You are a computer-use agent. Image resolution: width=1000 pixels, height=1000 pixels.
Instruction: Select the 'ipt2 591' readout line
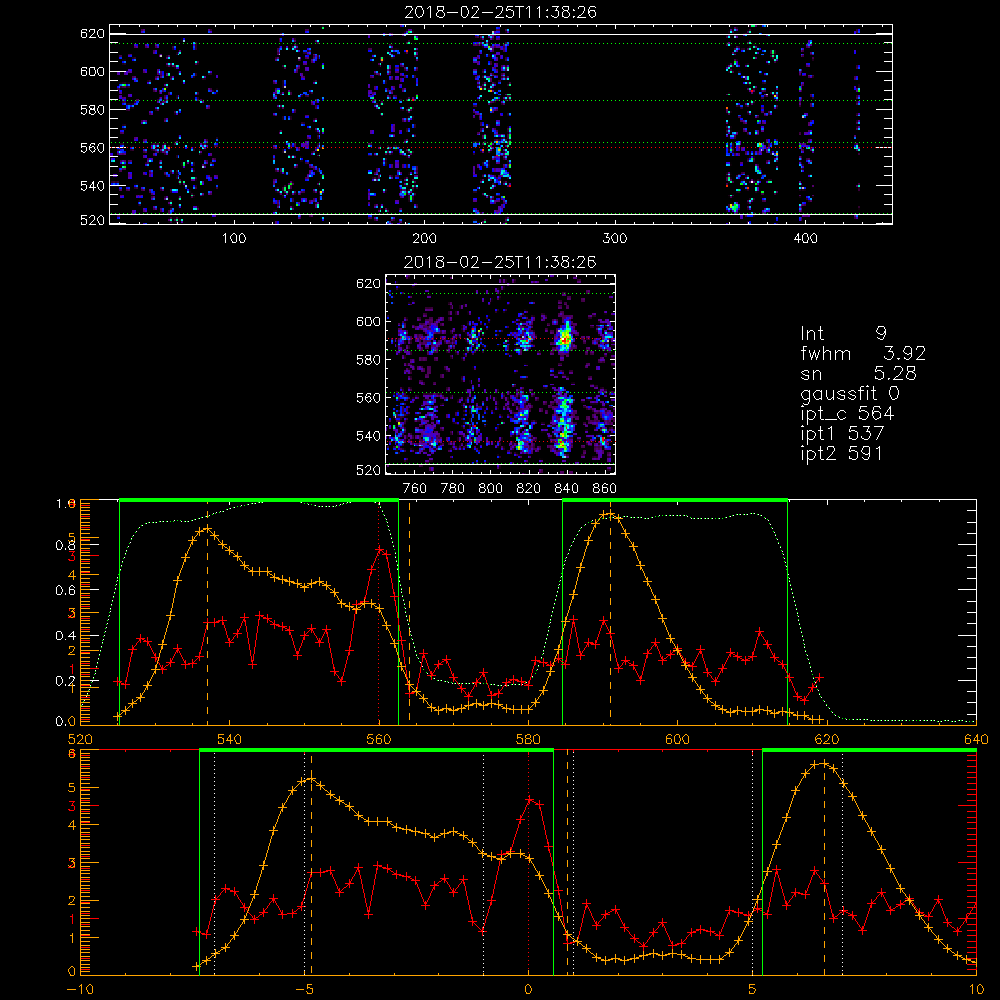pyautogui.click(x=842, y=453)
